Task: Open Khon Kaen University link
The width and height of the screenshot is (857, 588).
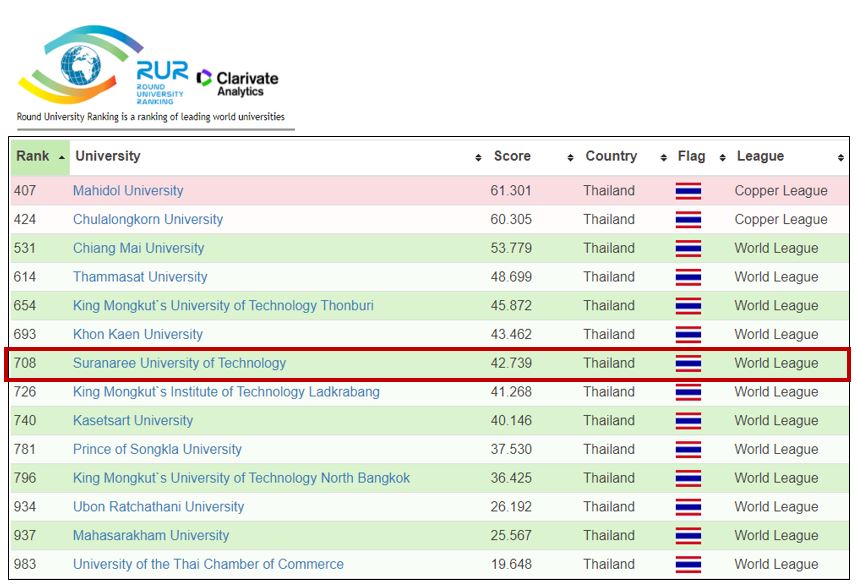Action: (x=138, y=334)
